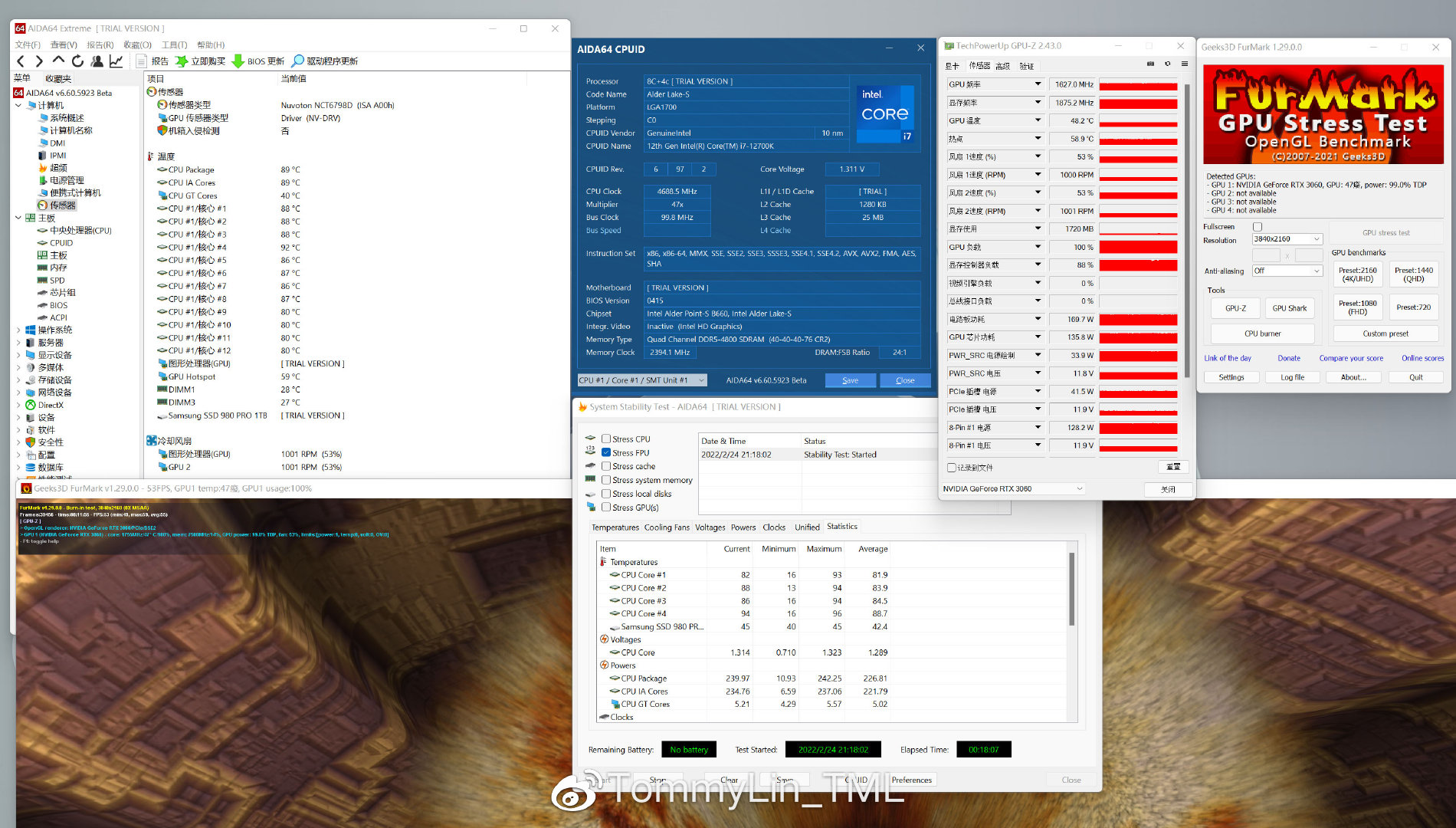Expand the 操作系统 tree node
Viewport: 1456px width, 828px height.
pos(18,330)
